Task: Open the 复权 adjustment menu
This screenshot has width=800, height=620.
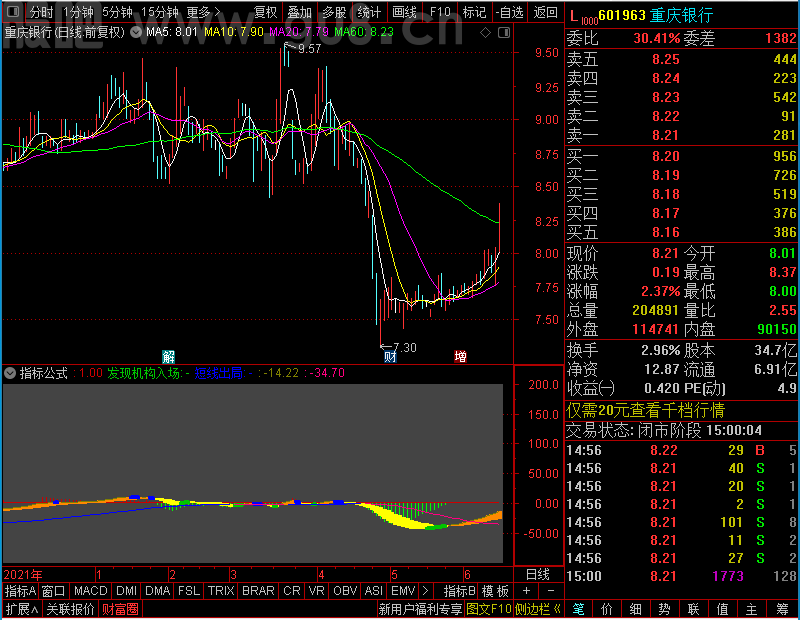Action: pos(265,12)
